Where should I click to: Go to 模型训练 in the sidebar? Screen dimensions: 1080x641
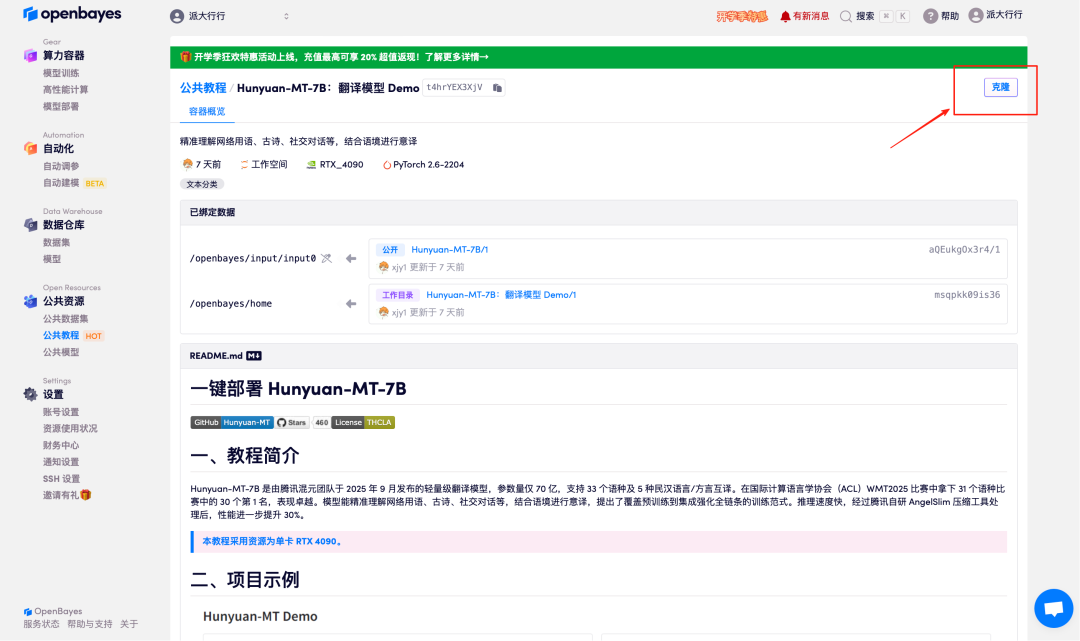click(x=61, y=73)
